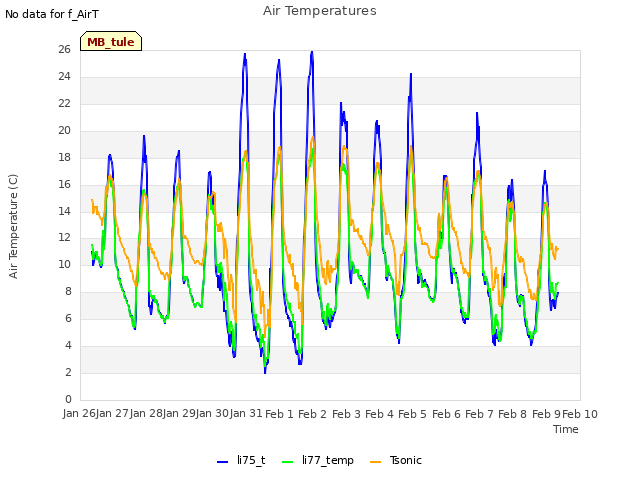640x480 pixels.
Task: Click the Feb 1 x-axis label
Action: pyautogui.click(x=280, y=414)
